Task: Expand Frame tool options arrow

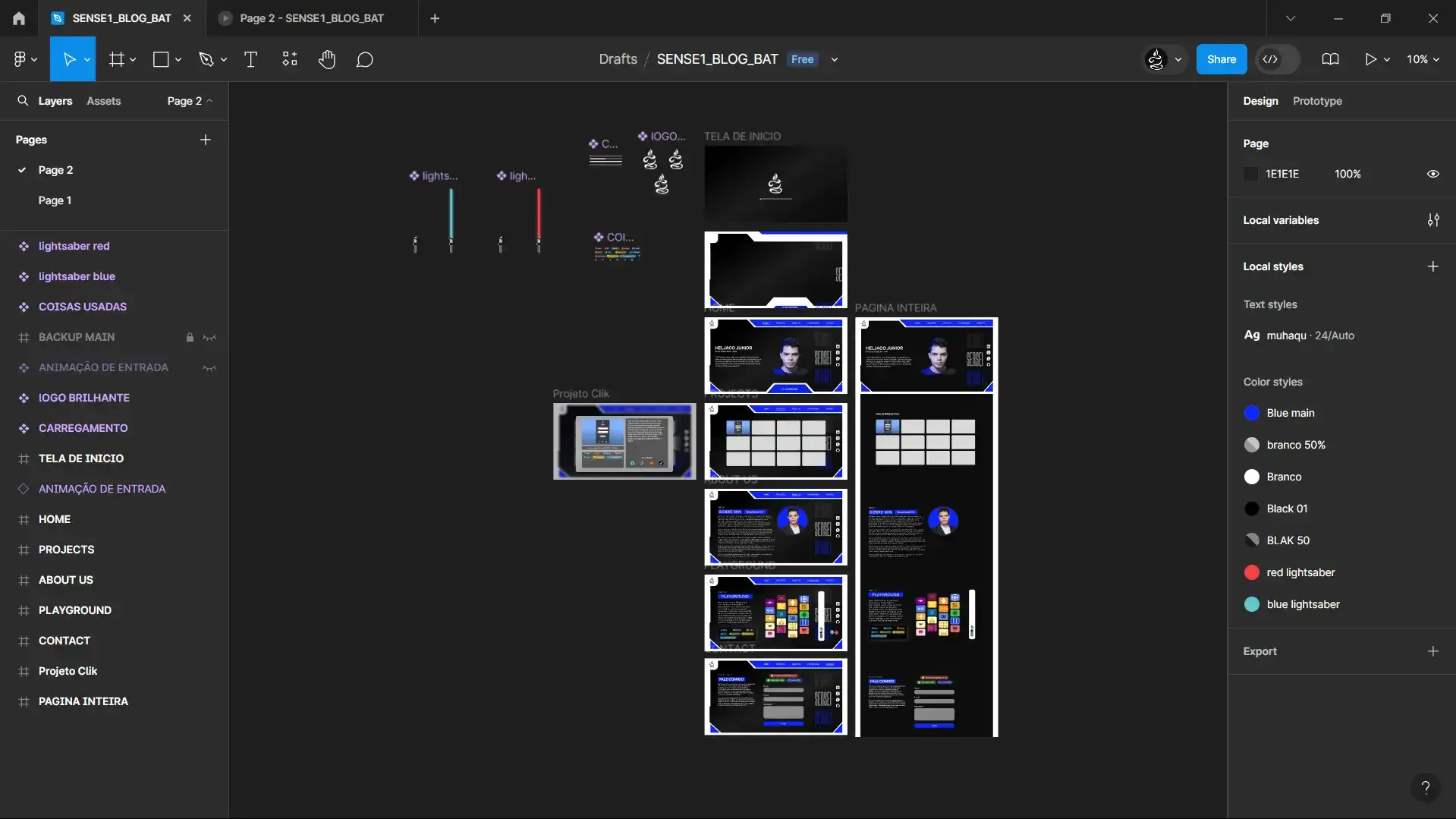Action: [133, 59]
